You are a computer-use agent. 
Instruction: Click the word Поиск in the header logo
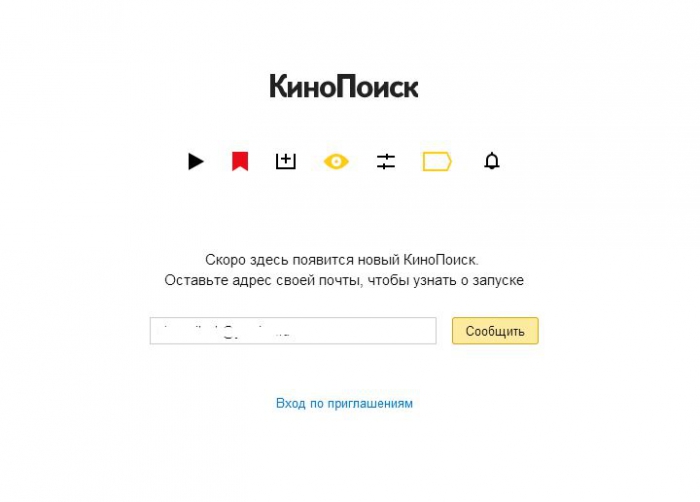[376, 86]
